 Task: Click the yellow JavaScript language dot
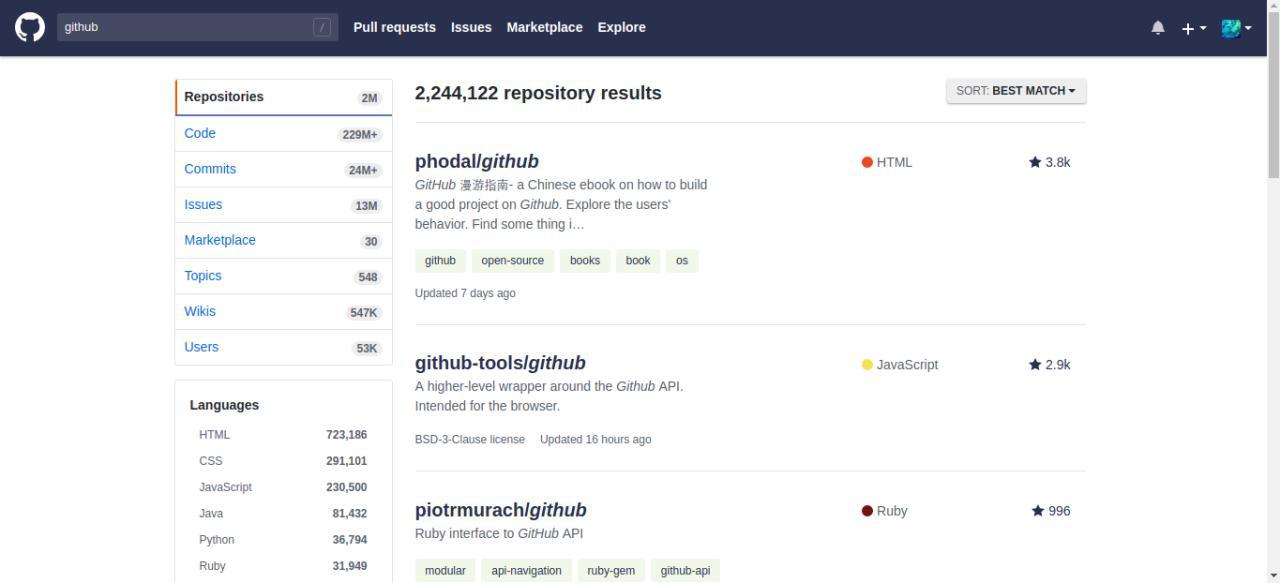(x=867, y=365)
